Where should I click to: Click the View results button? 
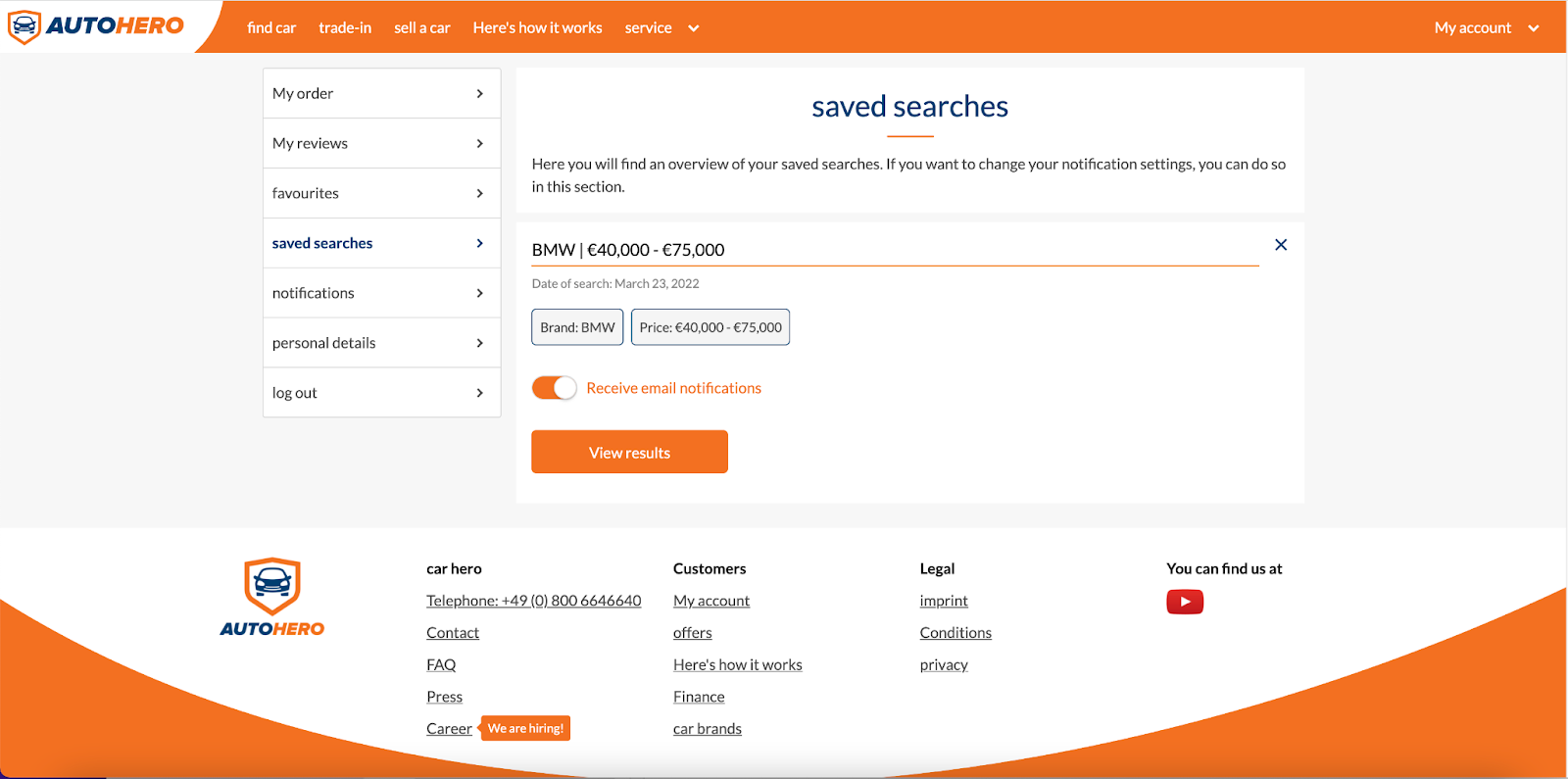[x=629, y=452]
